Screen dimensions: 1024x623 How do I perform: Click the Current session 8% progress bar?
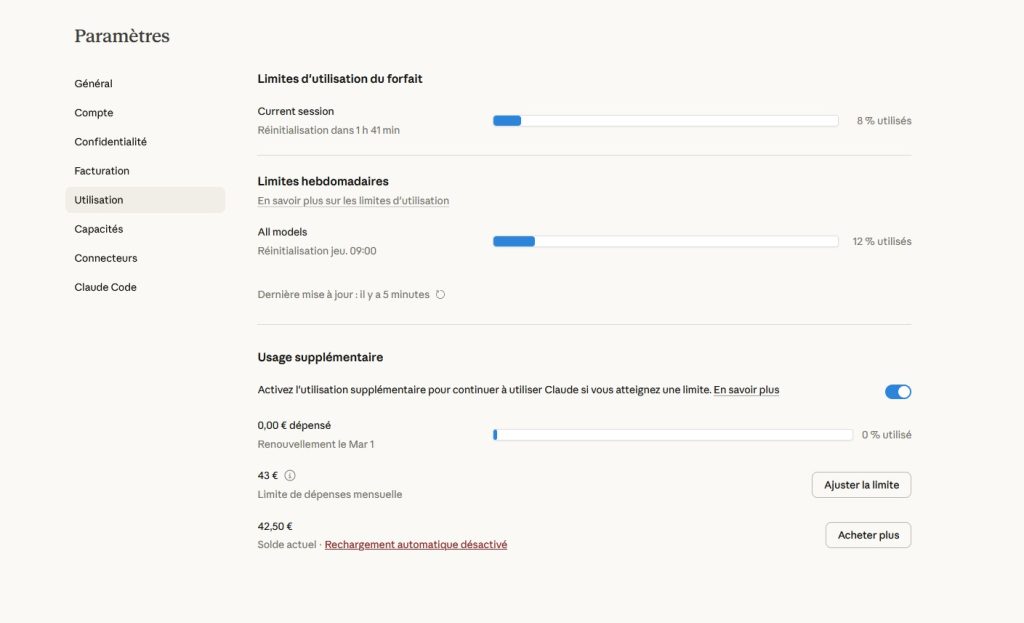click(665, 120)
